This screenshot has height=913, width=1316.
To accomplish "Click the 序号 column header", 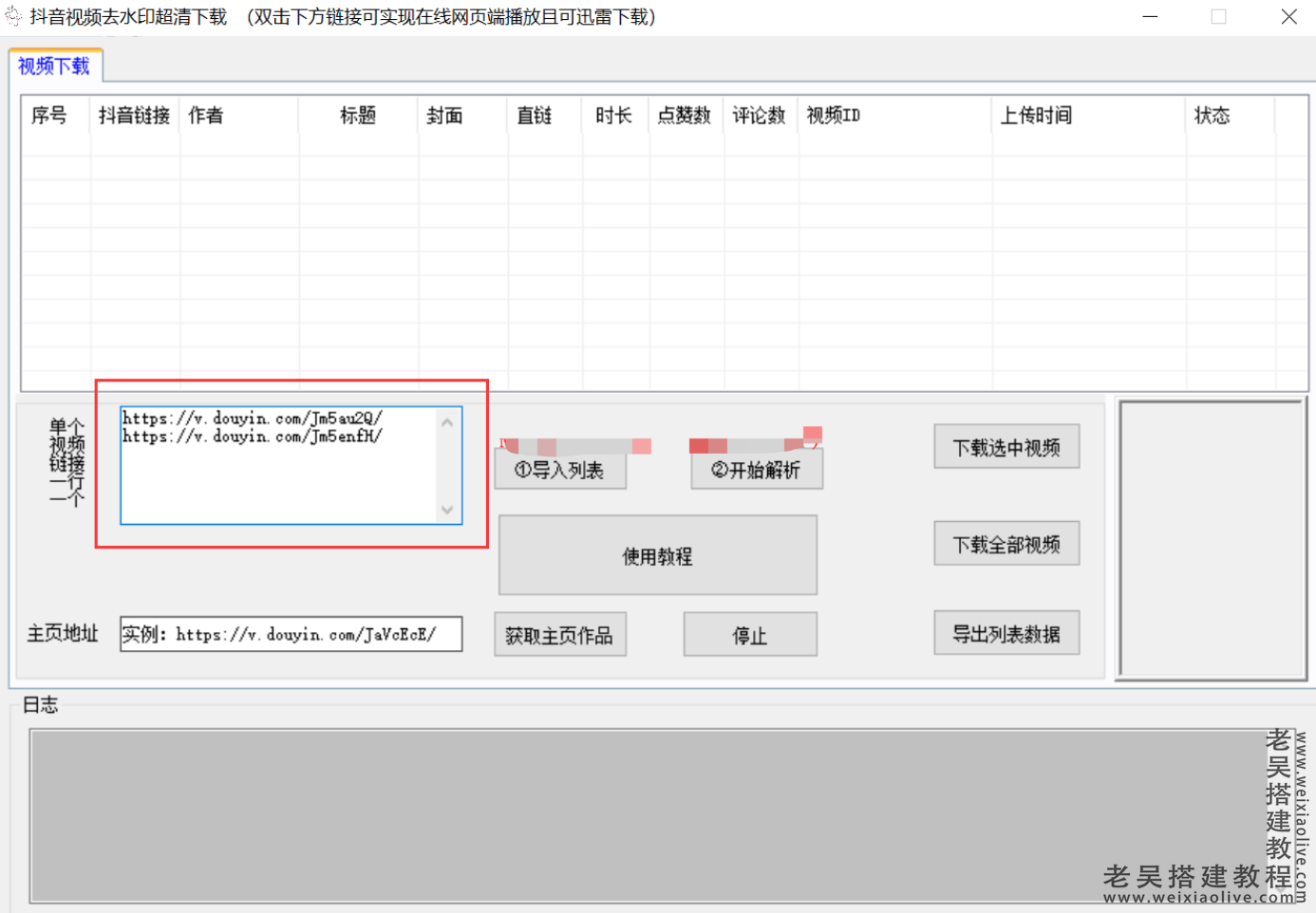I will tap(49, 116).
